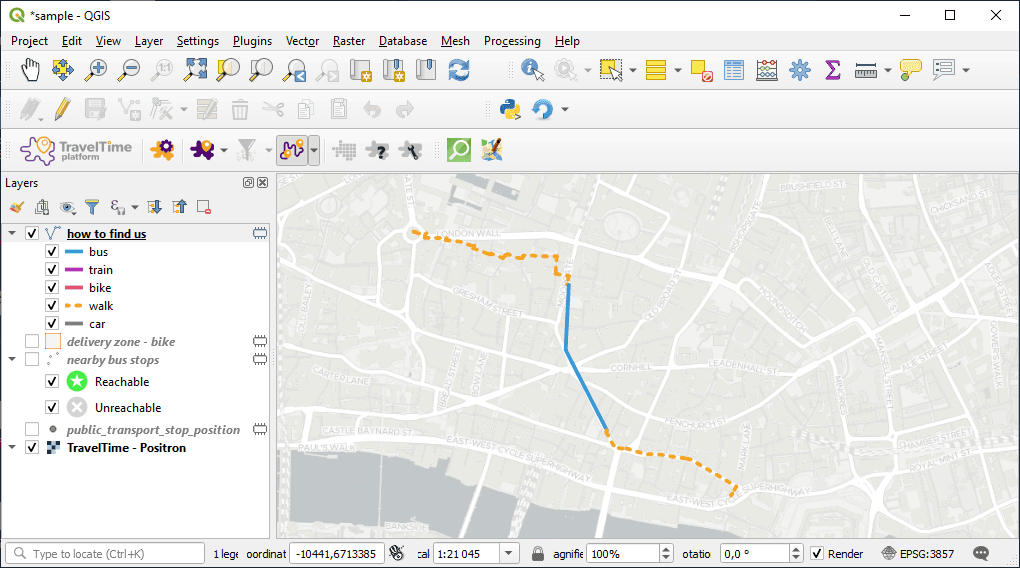This screenshot has width=1020, height=568.
Task: Select the Pan Map hand tool
Action: 31,70
